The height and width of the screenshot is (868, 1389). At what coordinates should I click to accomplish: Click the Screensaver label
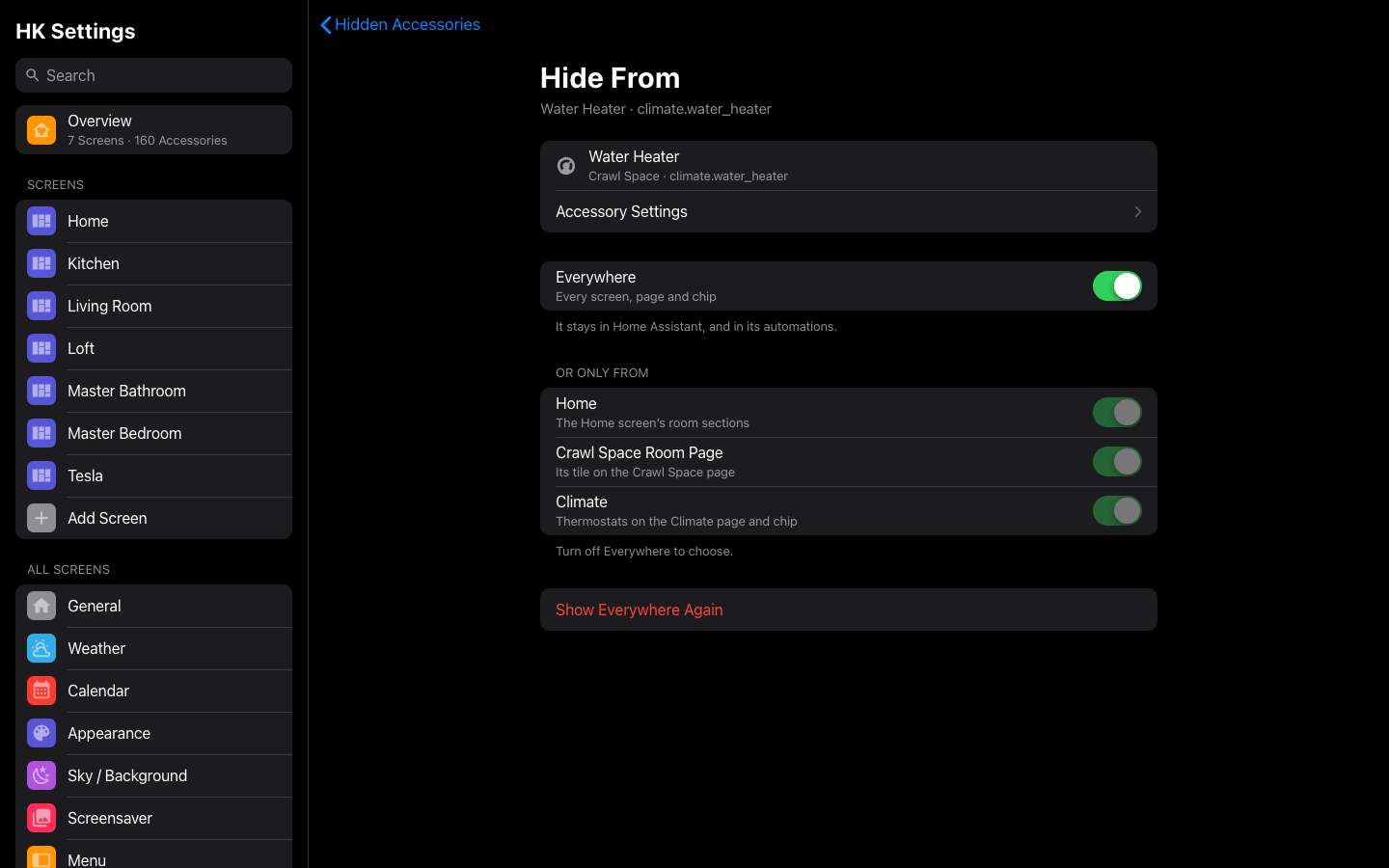(110, 818)
